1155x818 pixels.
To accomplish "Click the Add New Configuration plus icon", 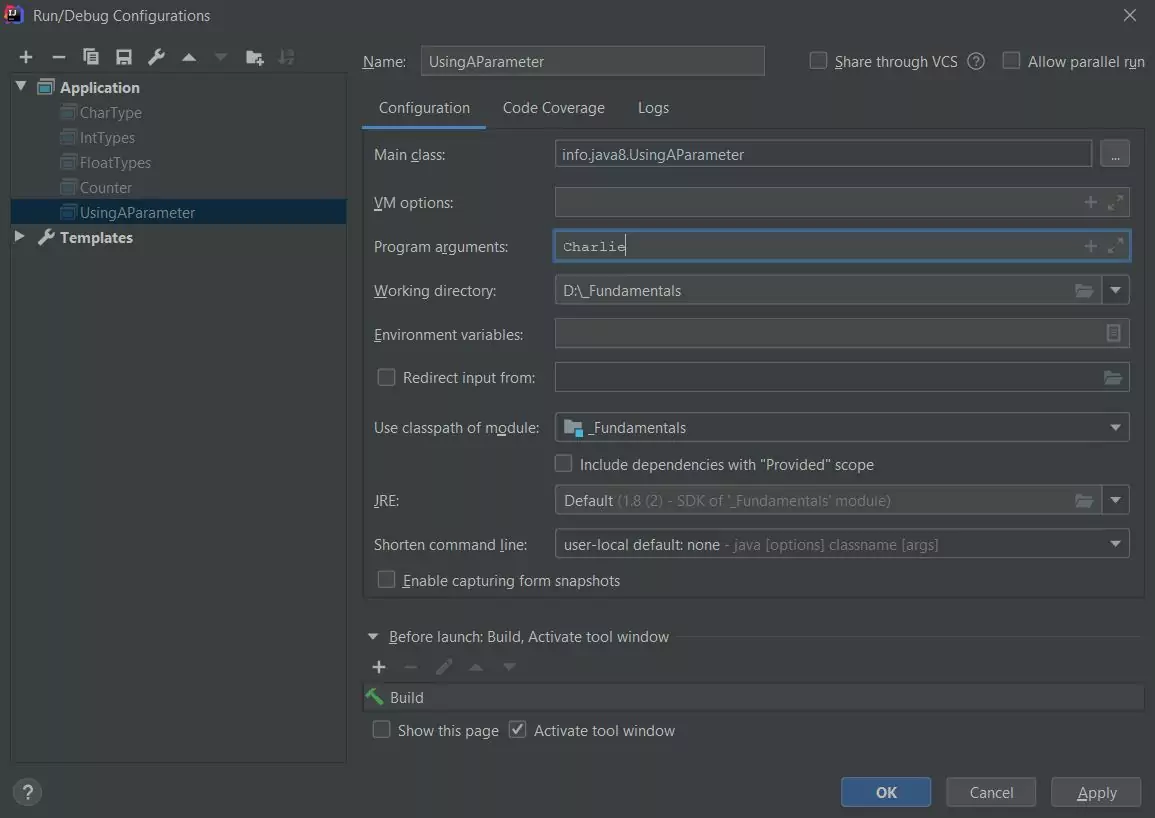I will (26, 57).
